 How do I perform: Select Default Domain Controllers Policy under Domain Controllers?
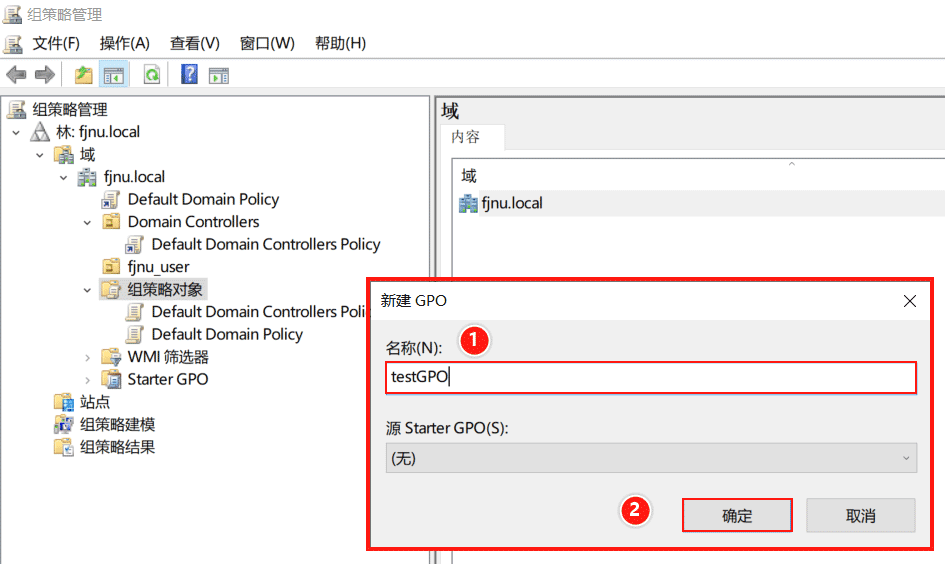point(266,244)
